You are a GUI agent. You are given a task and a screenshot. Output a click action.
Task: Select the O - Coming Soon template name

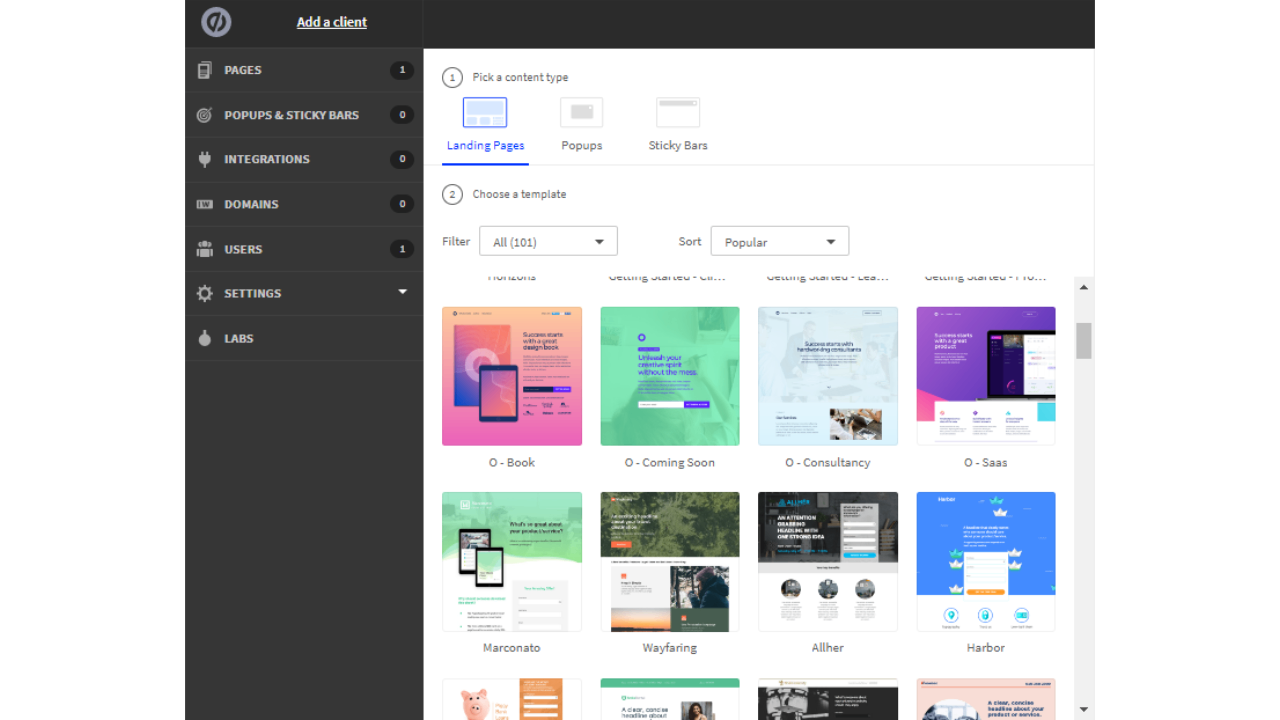tap(669, 462)
